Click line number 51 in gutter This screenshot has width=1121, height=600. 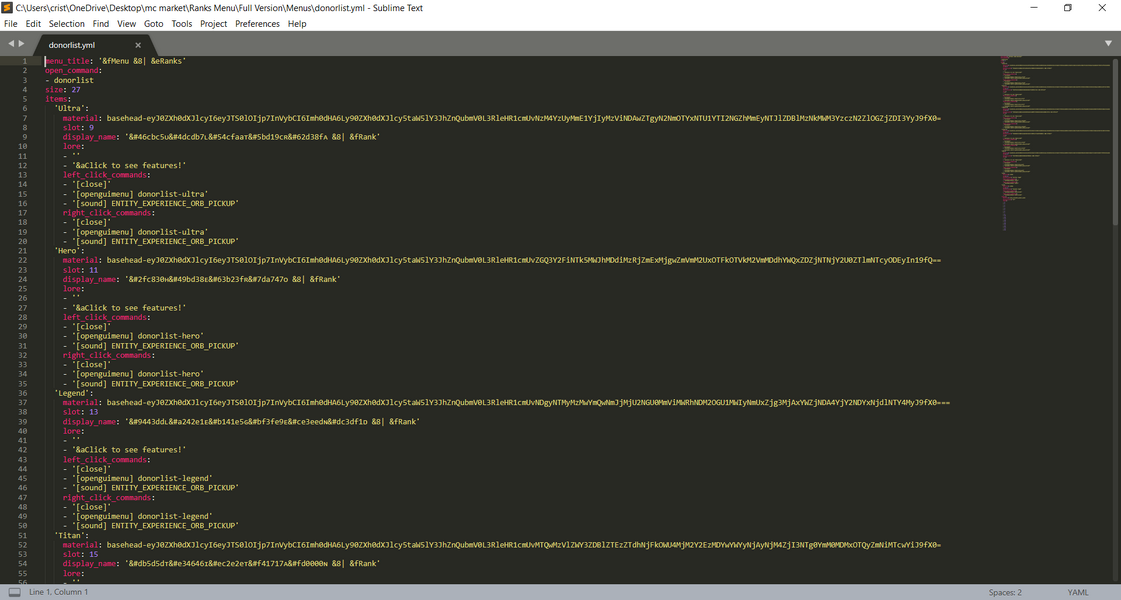[22, 536]
